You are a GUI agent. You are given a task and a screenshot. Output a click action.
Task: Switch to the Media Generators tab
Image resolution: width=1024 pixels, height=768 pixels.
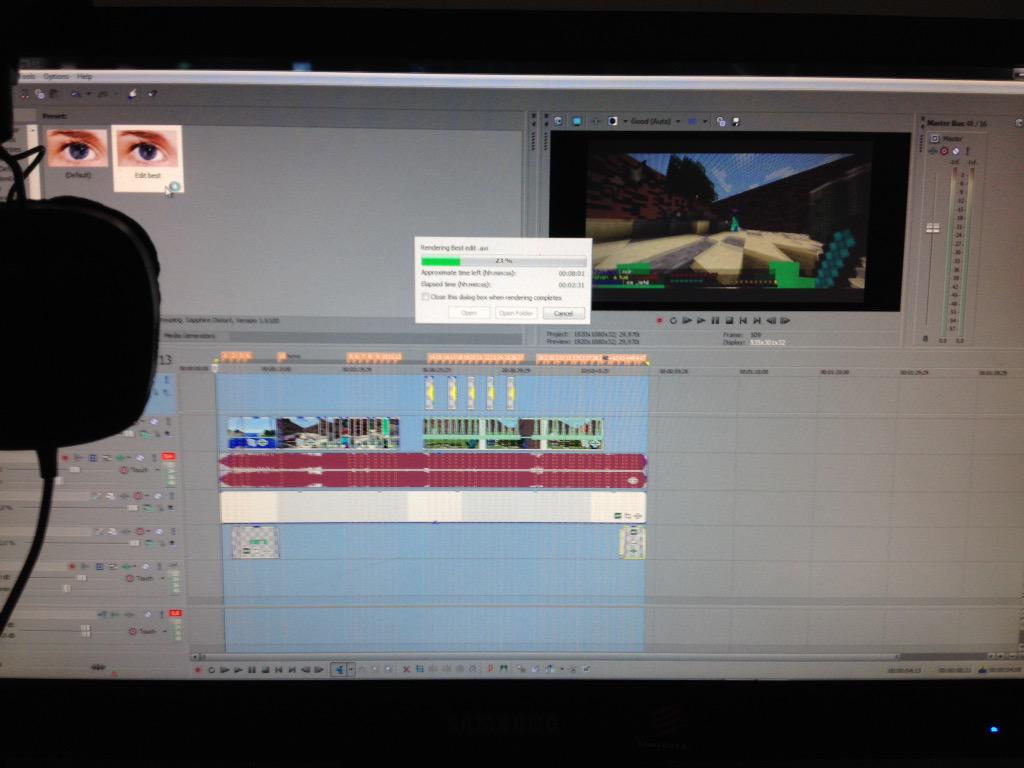point(189,336)
